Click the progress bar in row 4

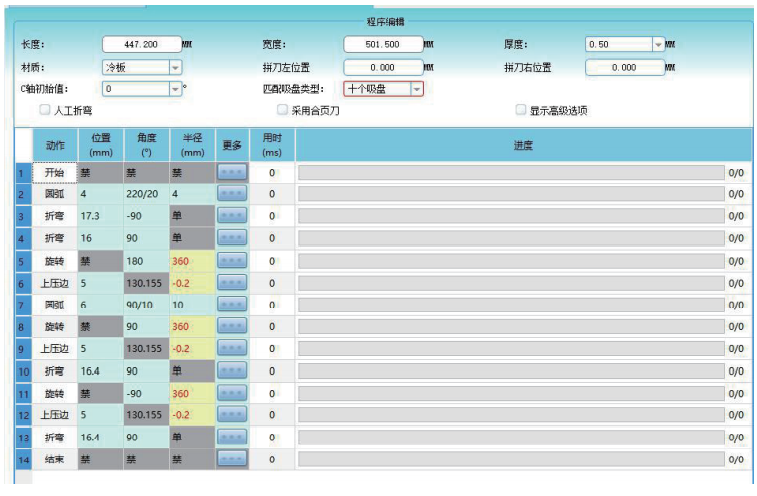click(510, 238)
